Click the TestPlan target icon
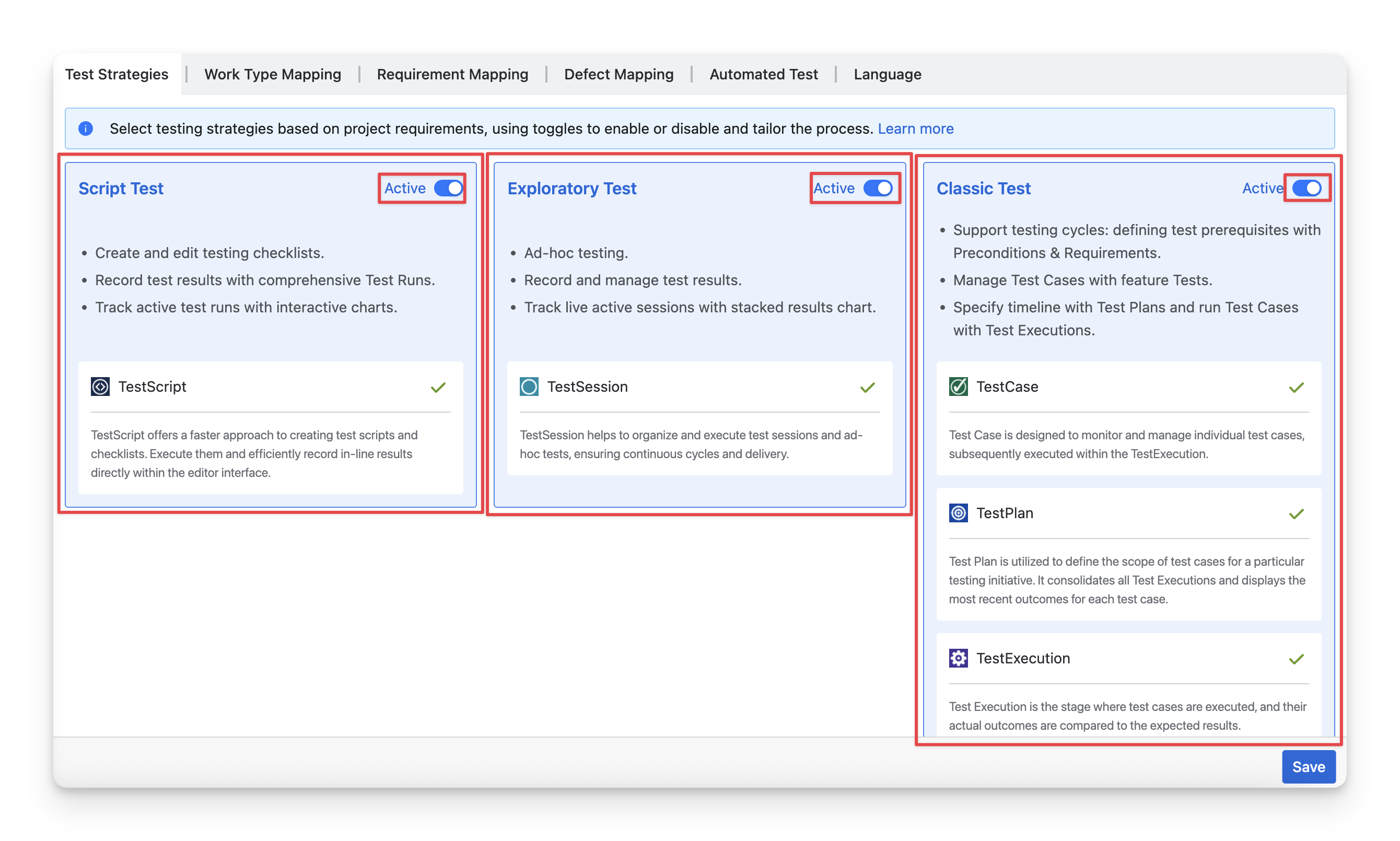The height and width of the screenshot is (841, 1400). click(x=958, y=513)
